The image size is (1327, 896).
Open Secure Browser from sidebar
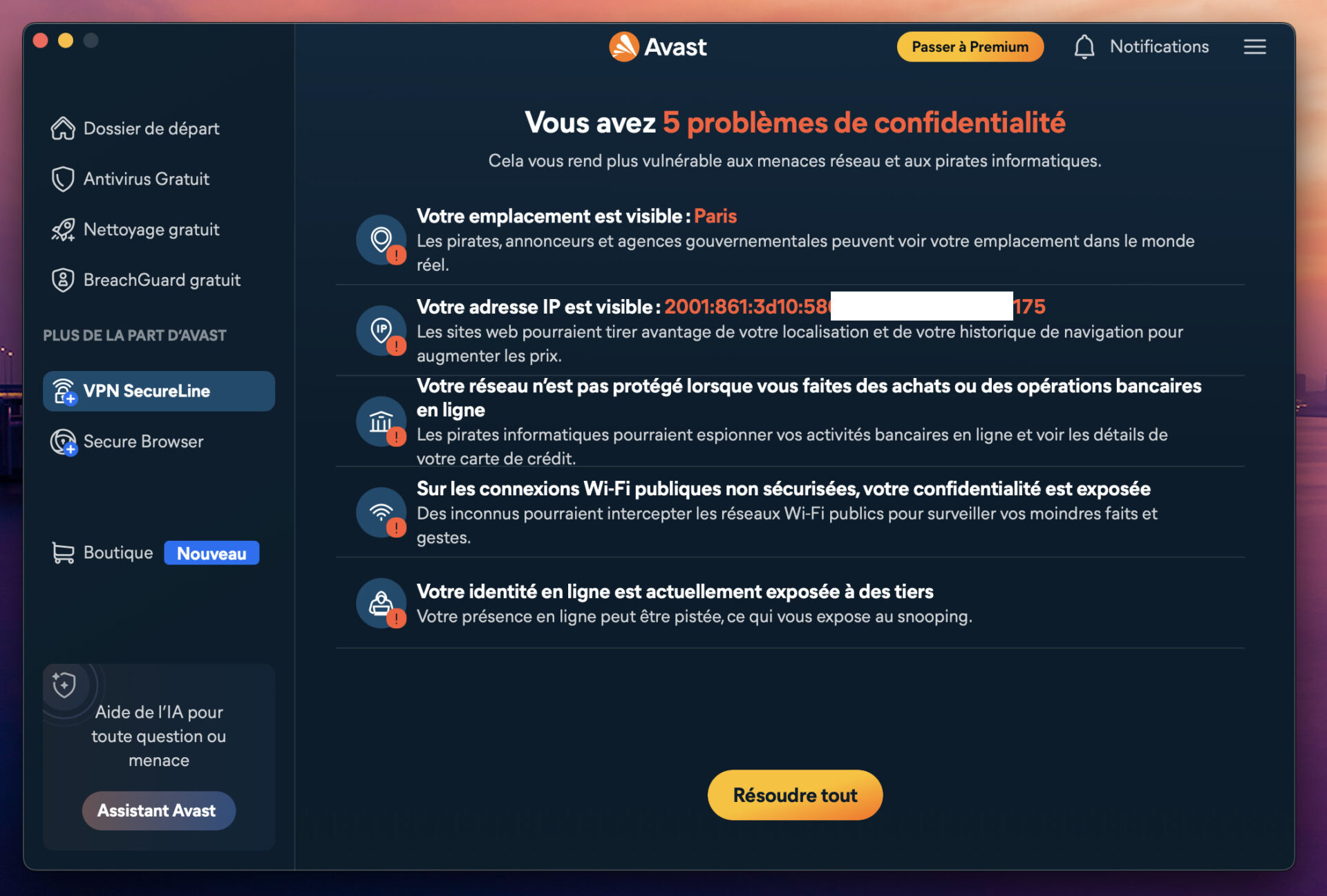click(x=143, y=441)
